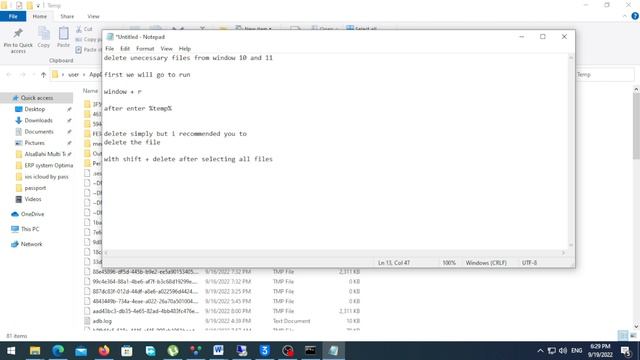
Task: Open Notepad File menu
Action: (x=109, y=49)
